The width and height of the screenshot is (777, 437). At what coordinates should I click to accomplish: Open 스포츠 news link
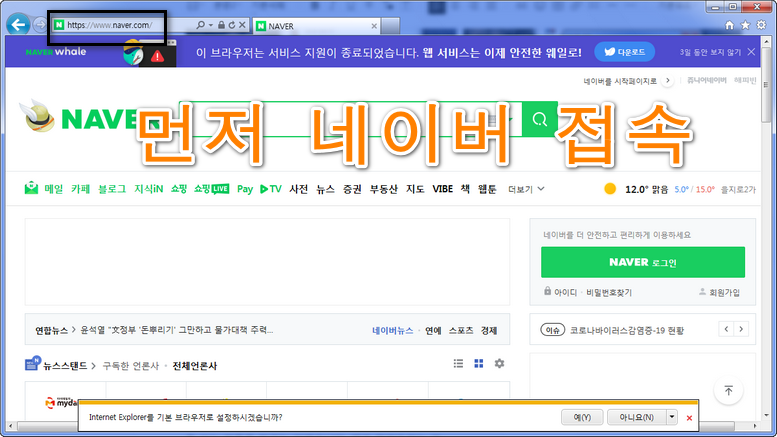point(461,330)
